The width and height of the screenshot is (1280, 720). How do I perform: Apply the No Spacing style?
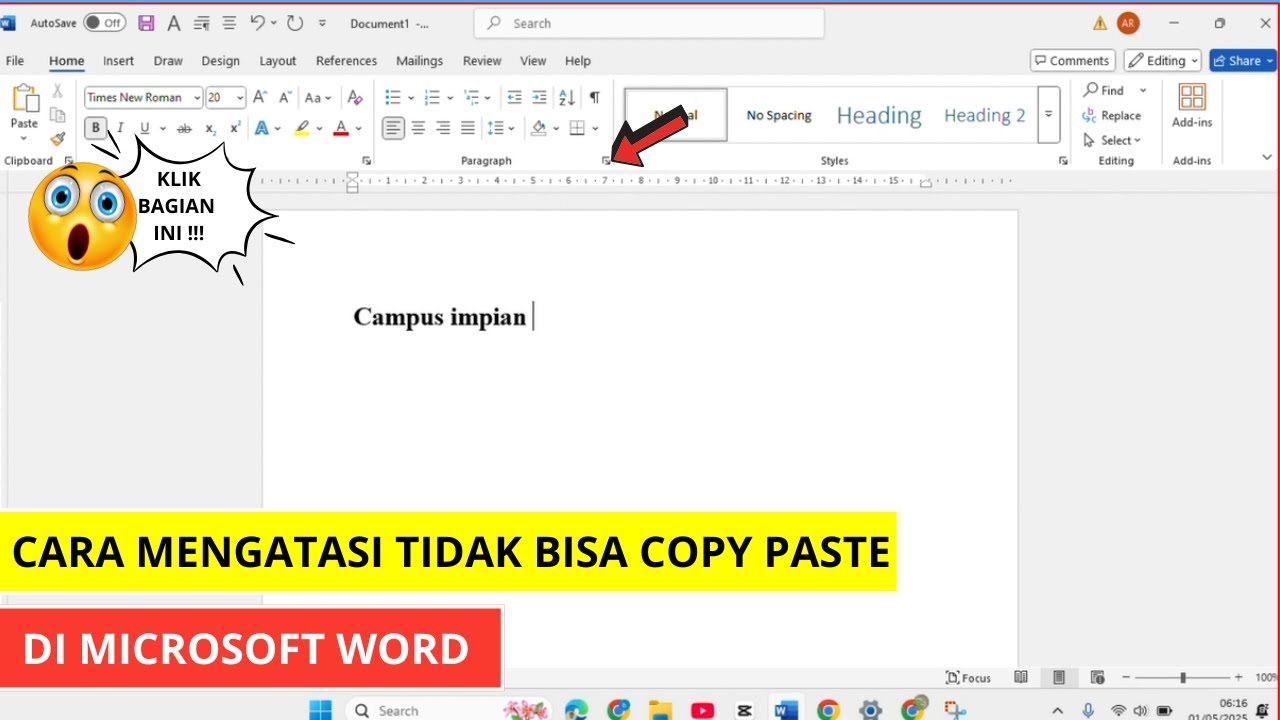tap(779, 115)
